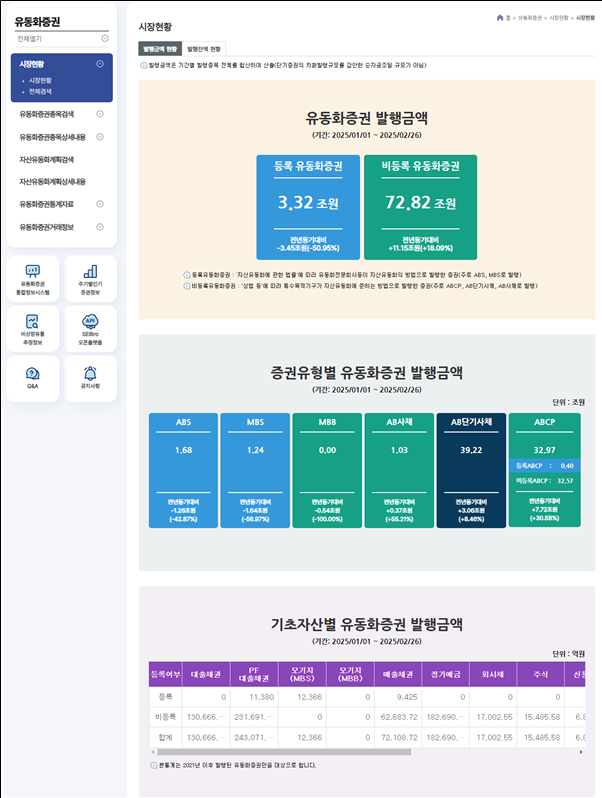Open the 전체검색 submenu link
The width and height of the screenshot is (602, 798).
coord(44,91)
